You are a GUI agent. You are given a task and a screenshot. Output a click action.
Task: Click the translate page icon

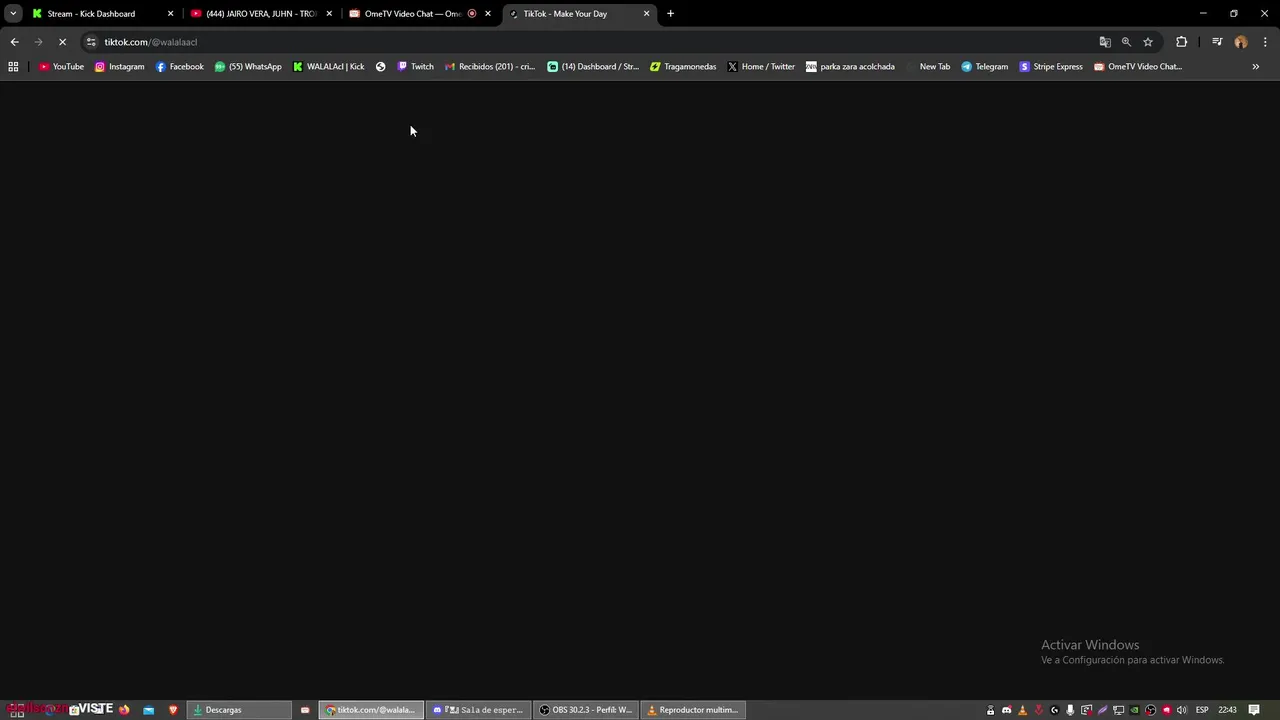[1105, 42]
